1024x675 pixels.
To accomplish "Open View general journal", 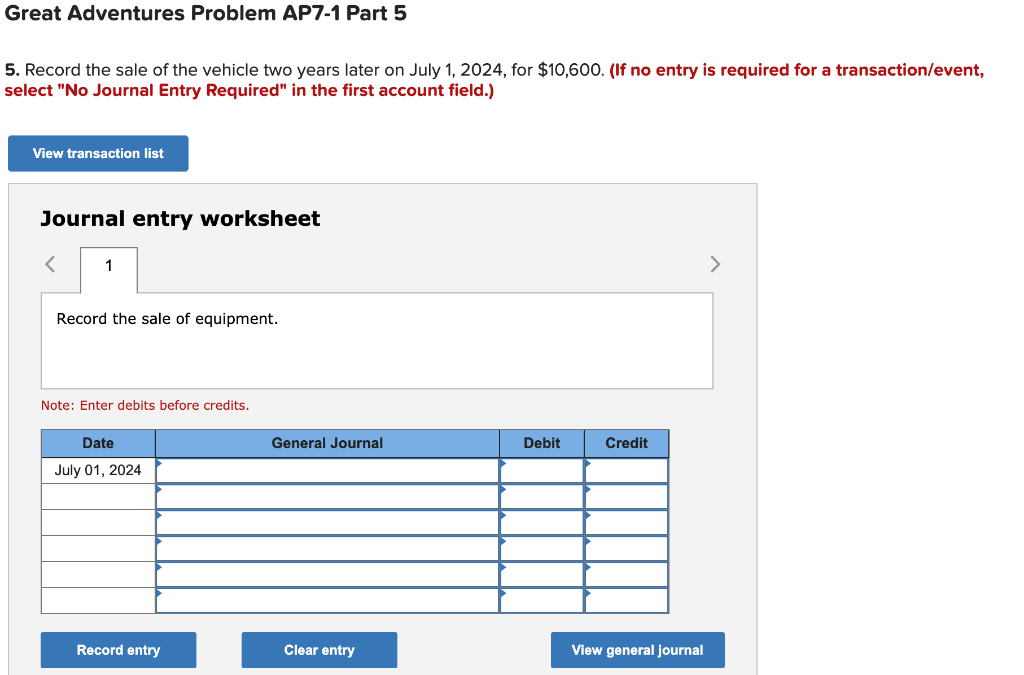I will [637, 650].
